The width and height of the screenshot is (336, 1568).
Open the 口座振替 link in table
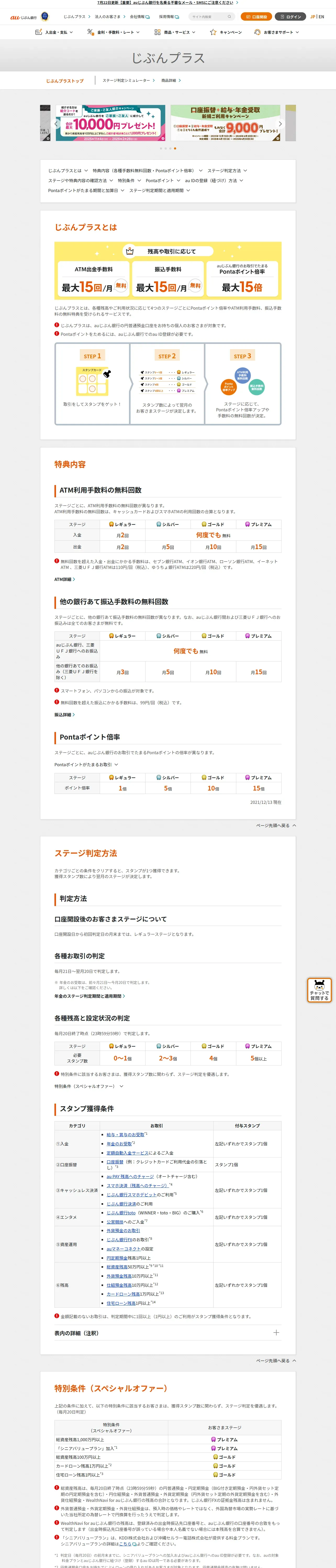click(115, 1162)
